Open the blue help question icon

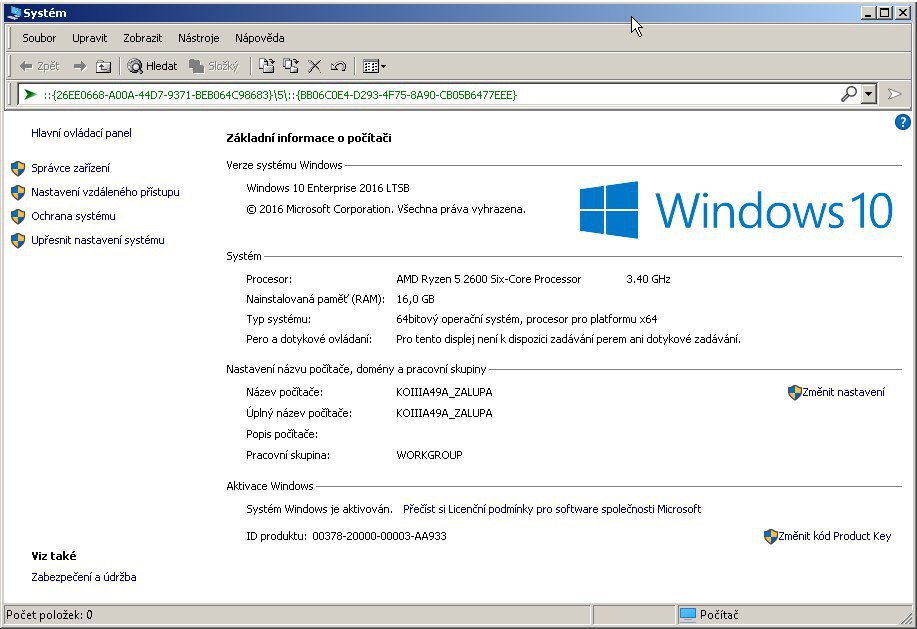tap(902, 122)
